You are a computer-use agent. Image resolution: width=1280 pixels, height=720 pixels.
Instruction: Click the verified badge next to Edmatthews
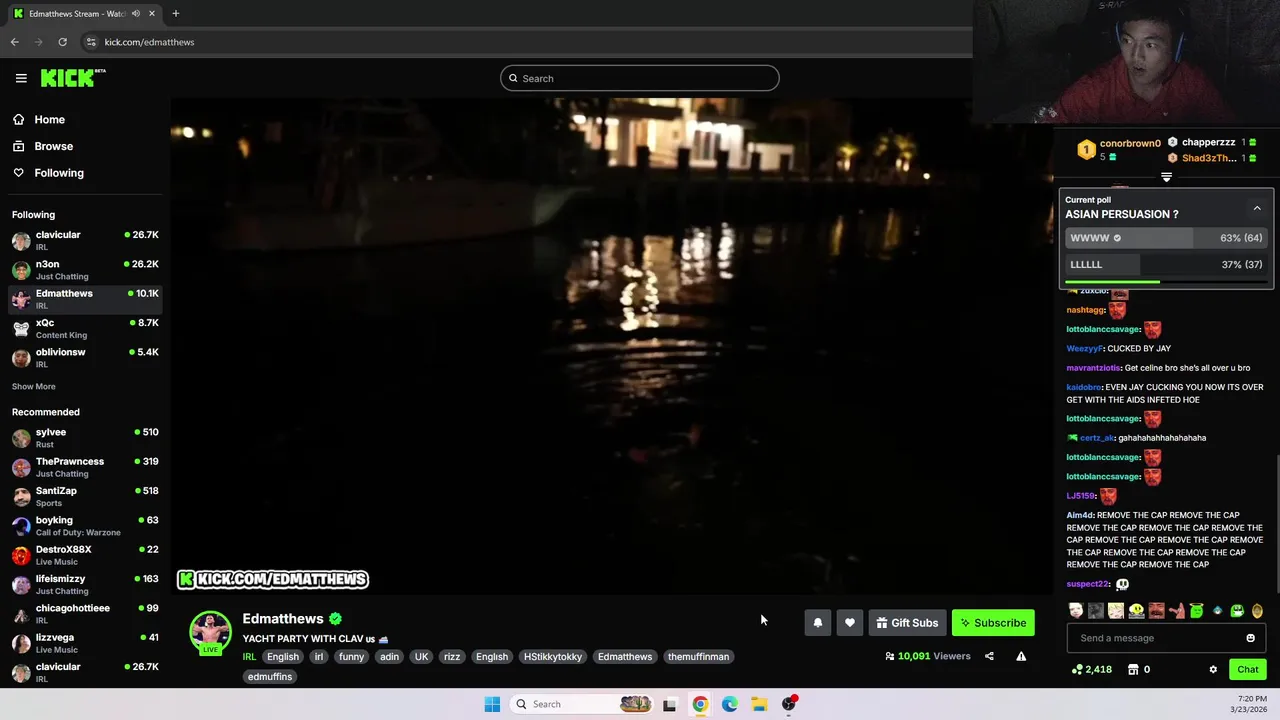(336, 619)
